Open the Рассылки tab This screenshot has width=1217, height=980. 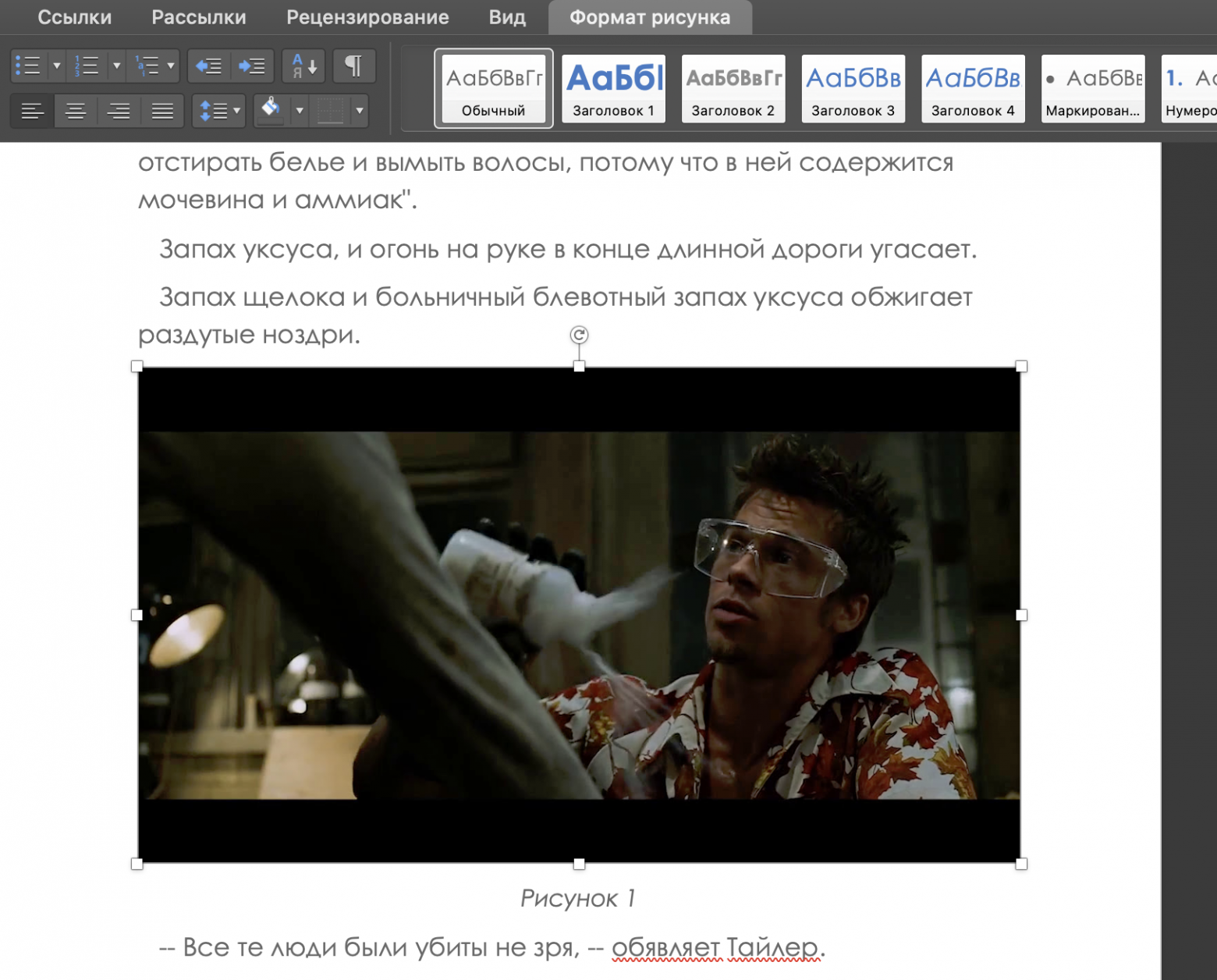[199, 17]
